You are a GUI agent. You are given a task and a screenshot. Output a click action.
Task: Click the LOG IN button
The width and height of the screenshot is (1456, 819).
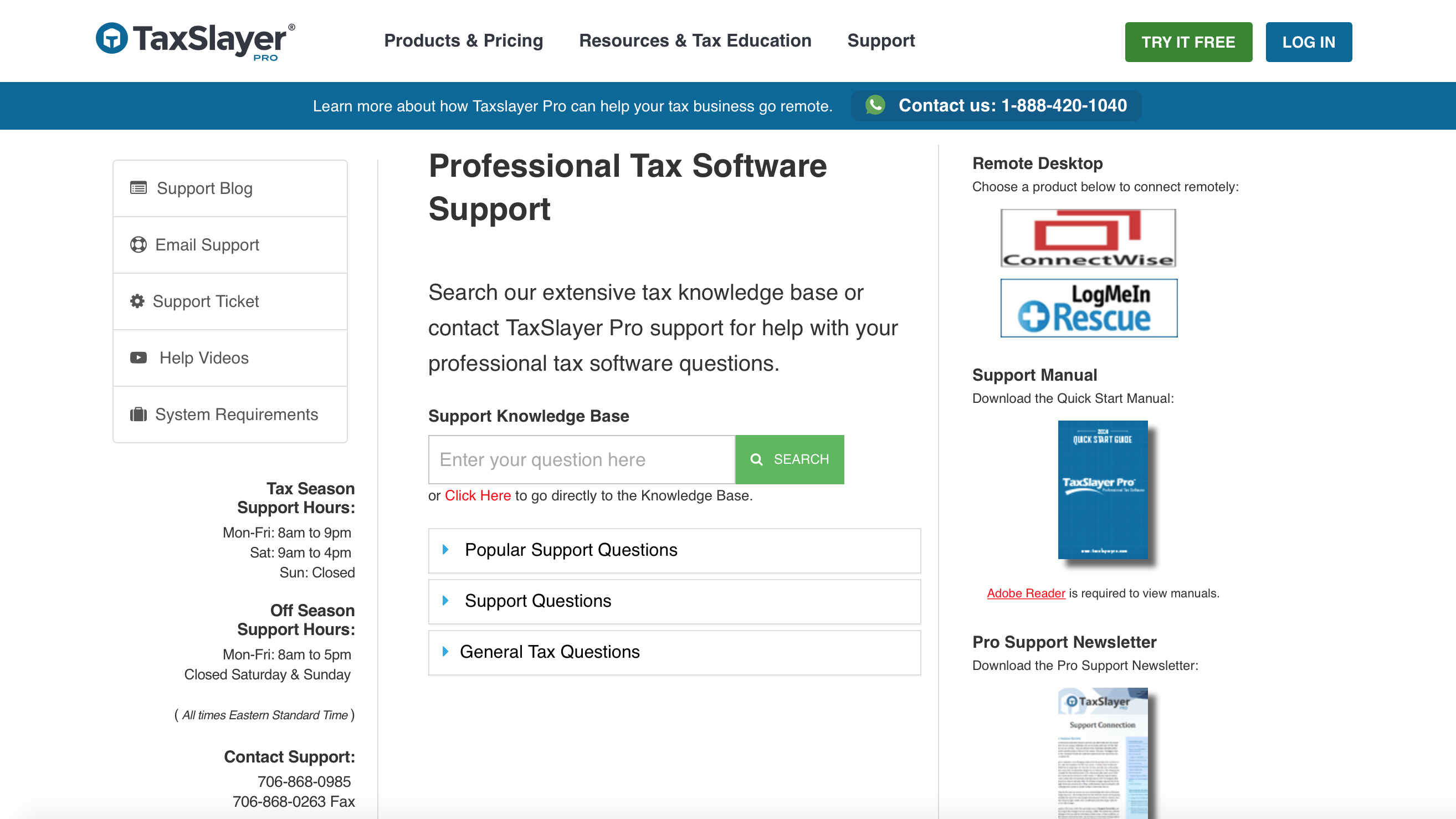tap(1309, 41)
